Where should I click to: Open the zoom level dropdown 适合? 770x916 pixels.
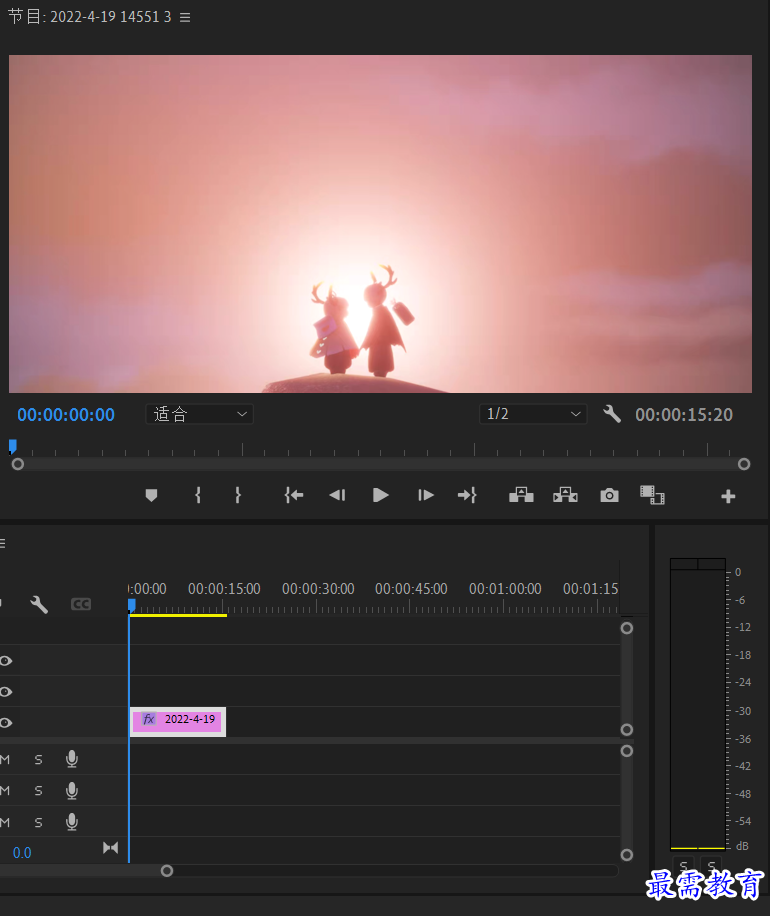coord(199,414)
